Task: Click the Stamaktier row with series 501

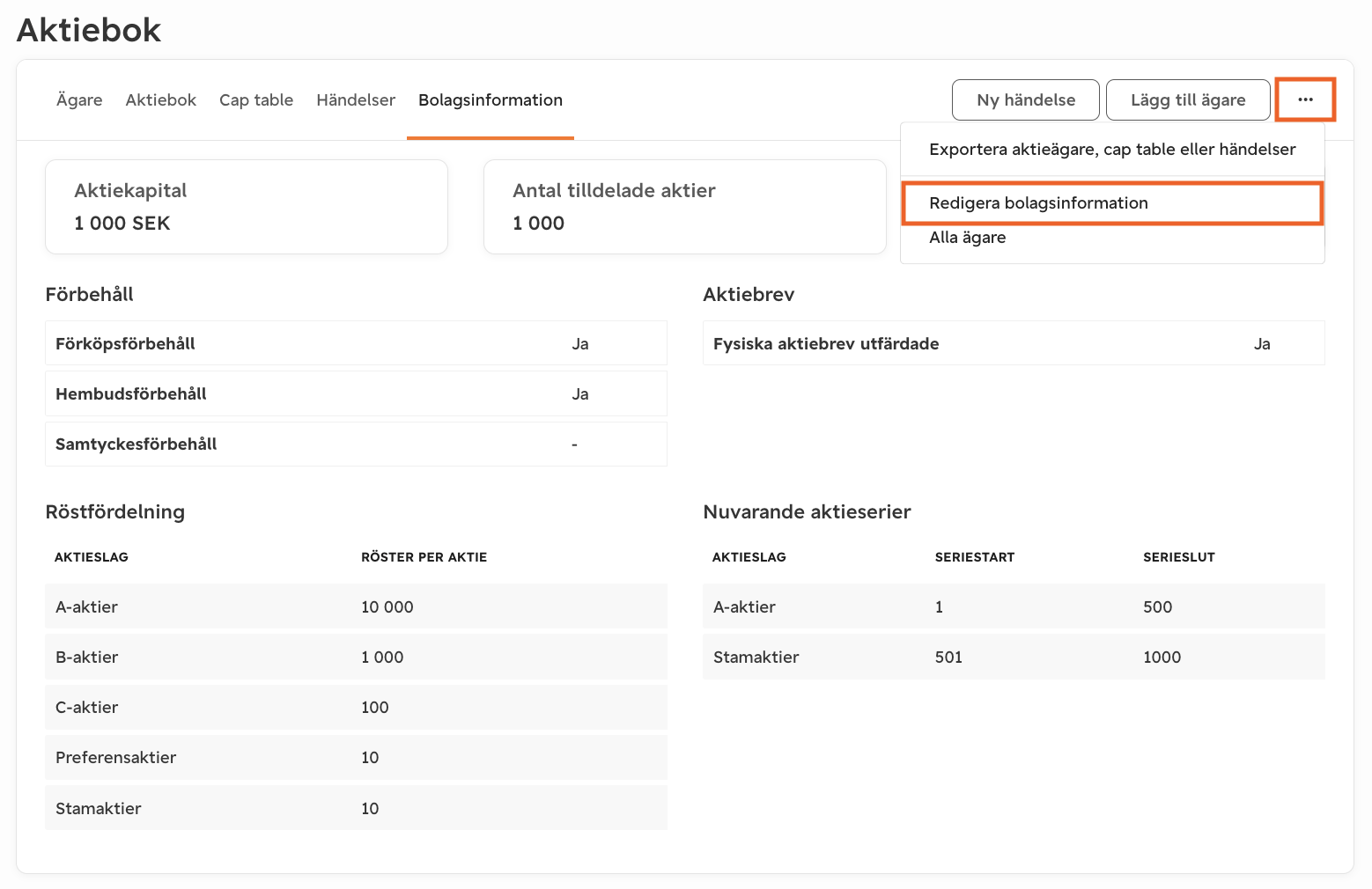Action: pyautogui.click(x=1014, y=657)
